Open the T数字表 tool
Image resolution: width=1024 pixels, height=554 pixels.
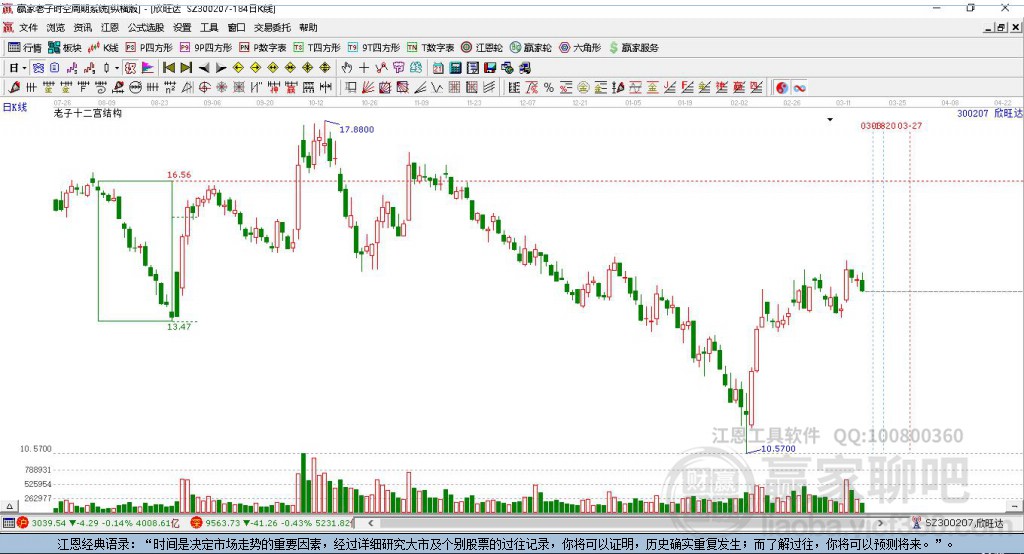[430, 48]
